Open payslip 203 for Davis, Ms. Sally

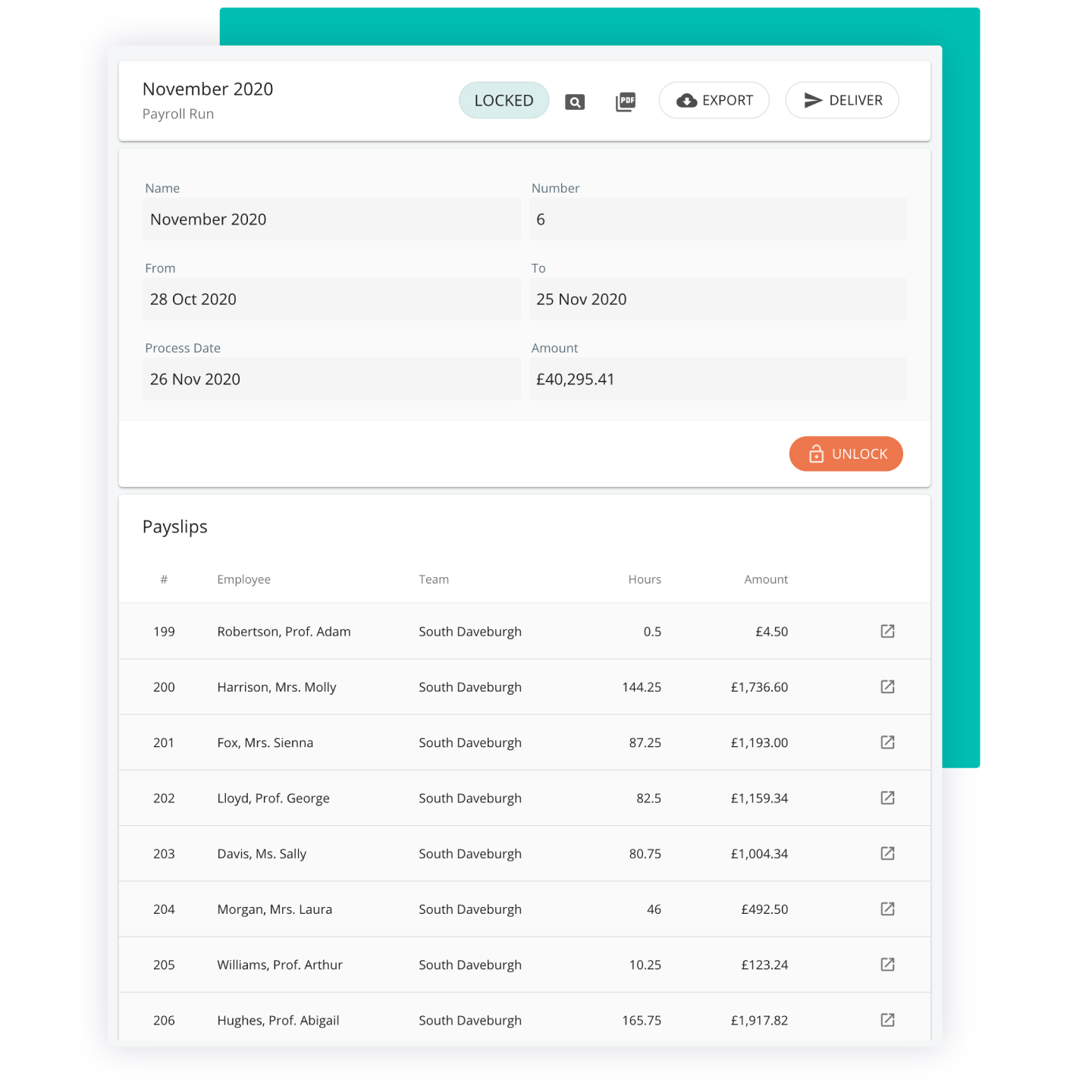pyautogui.click(x=887, y=853)
